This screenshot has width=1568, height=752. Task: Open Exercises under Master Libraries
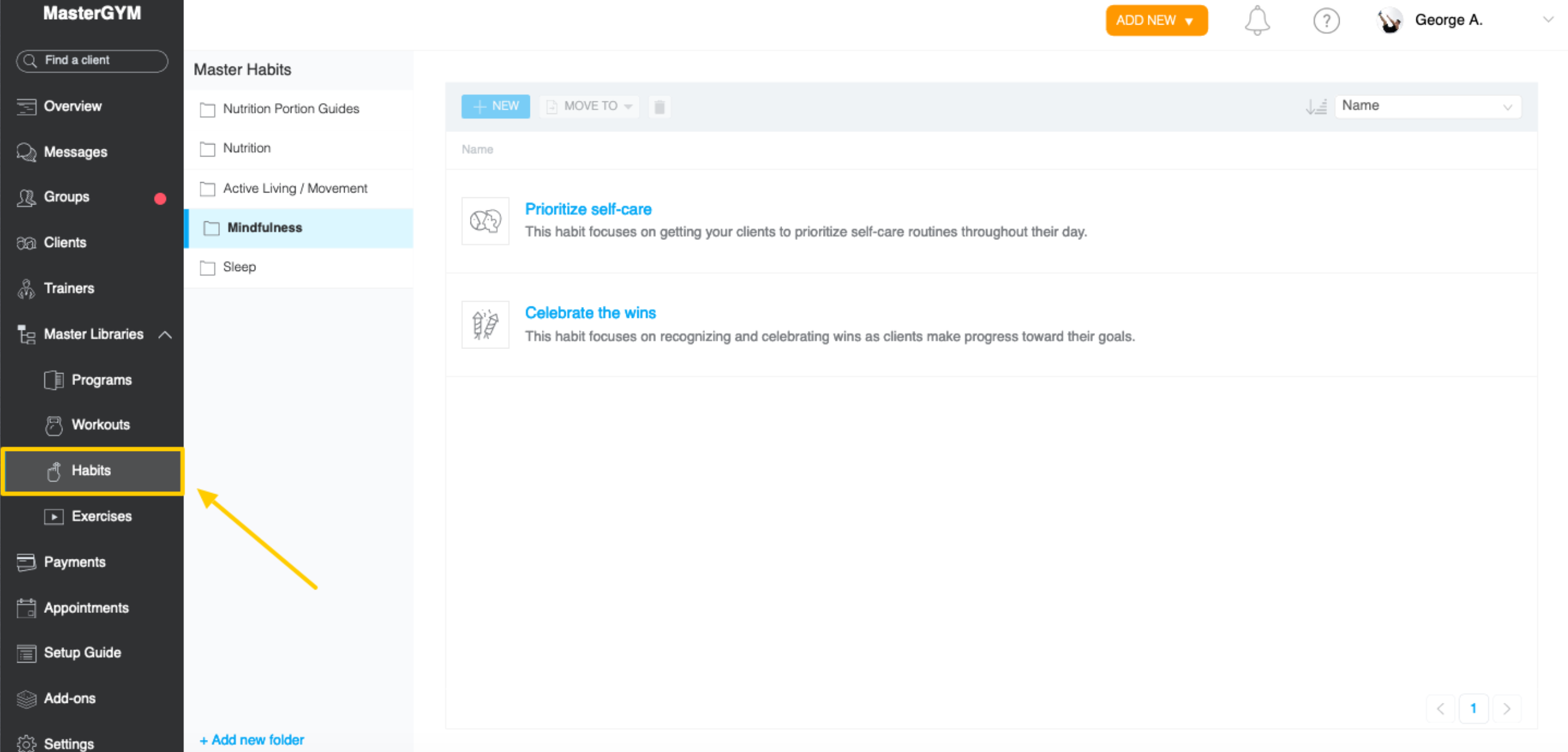click(102, 516)
